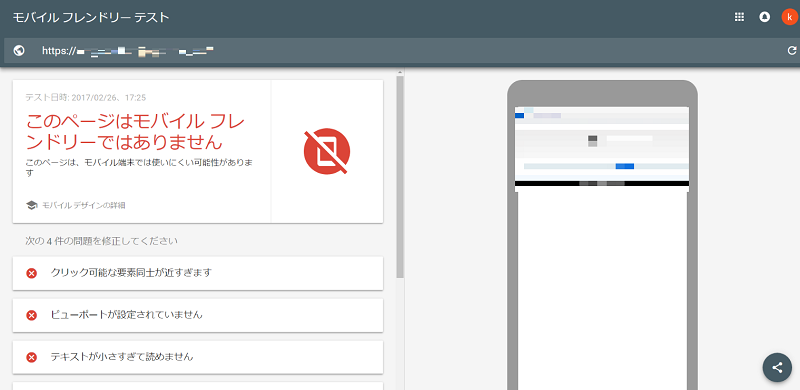Viewport: 800px width, 390px height.
Task: Click the モバイル端末では使いにくい可能性があります description
Action: point(139,167)
